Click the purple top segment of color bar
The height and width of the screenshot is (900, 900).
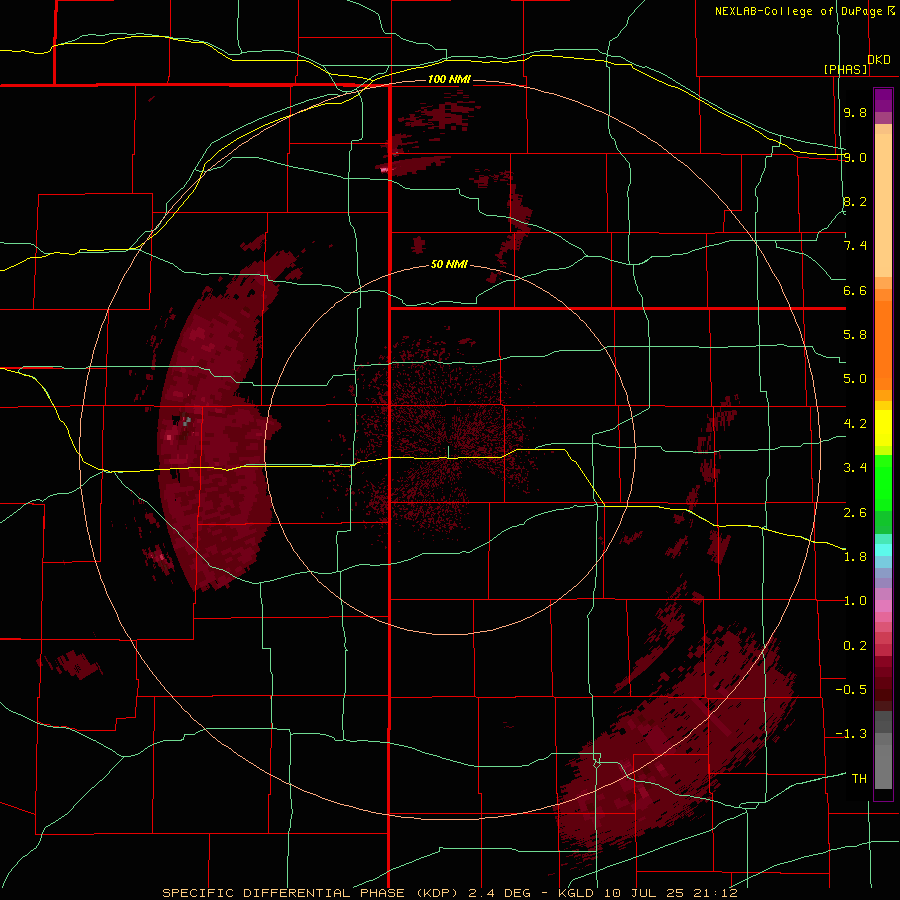pos(883,101)
